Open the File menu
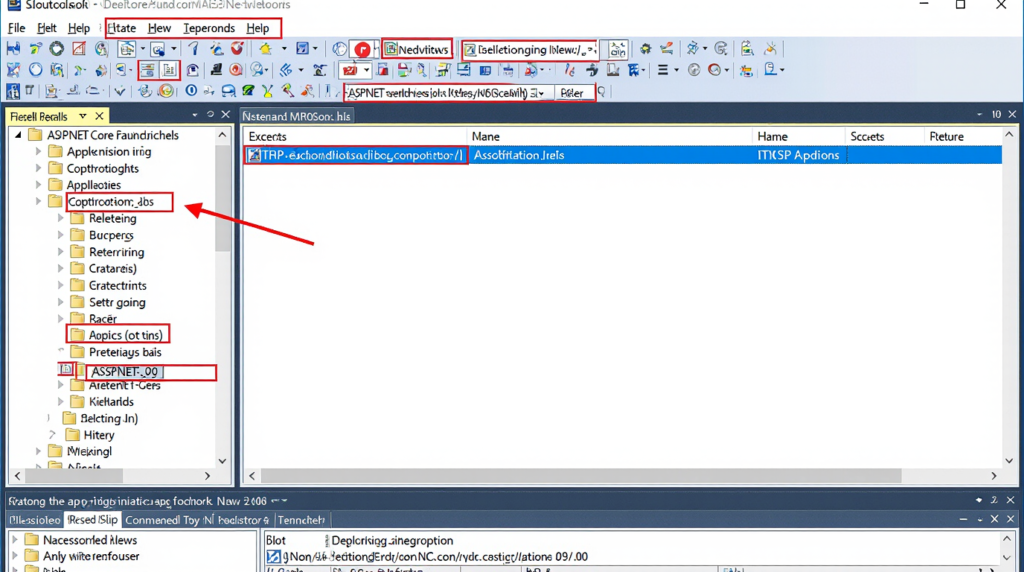Screen dimensions: 1024x572 pyautogui.click(x=16, y=28)
